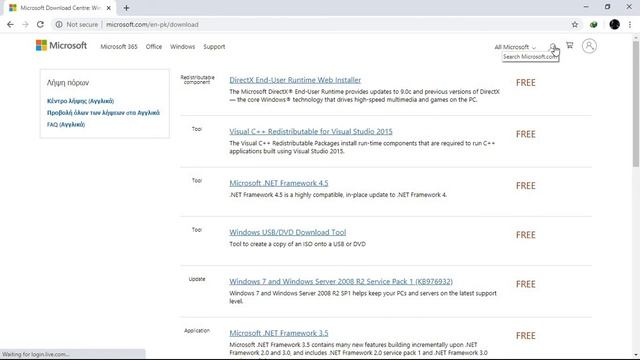This screenshot has height=360, width=640.
Task: Click the Not secure site info icon
Action: click(59, 24)
